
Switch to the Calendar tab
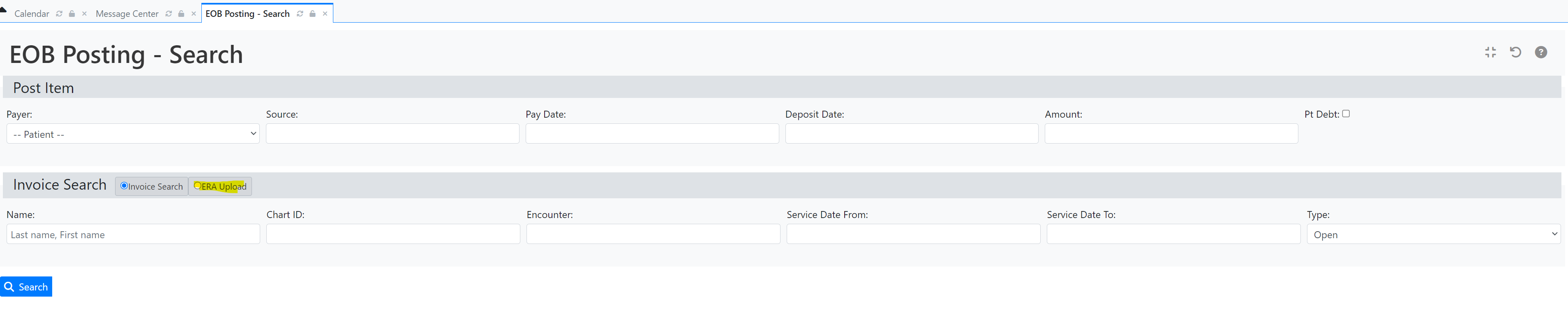[x=32, y=14]
